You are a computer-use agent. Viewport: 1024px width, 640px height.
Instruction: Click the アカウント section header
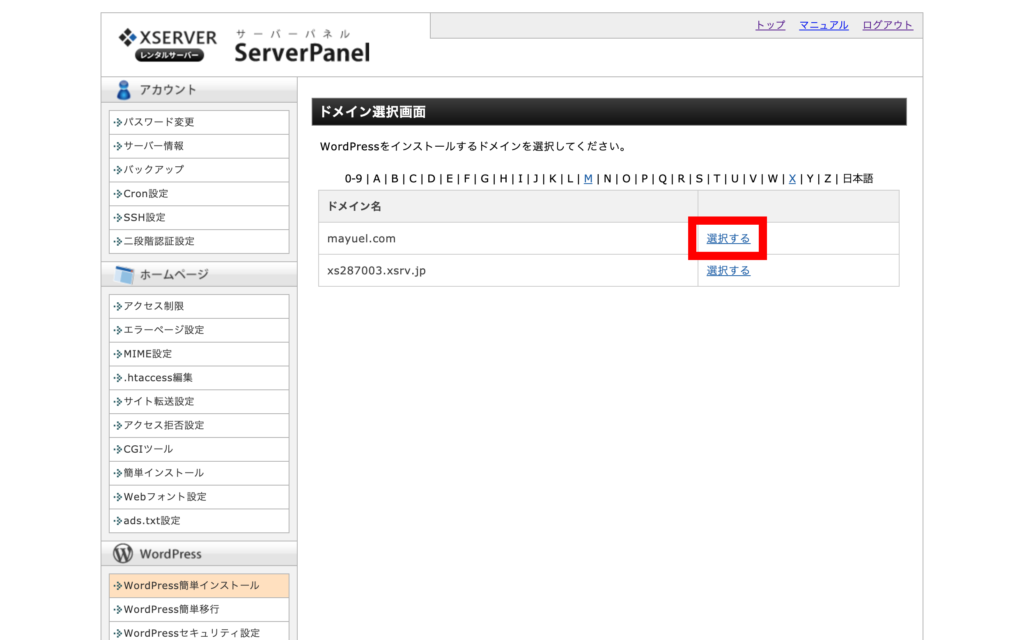(199, 90)
